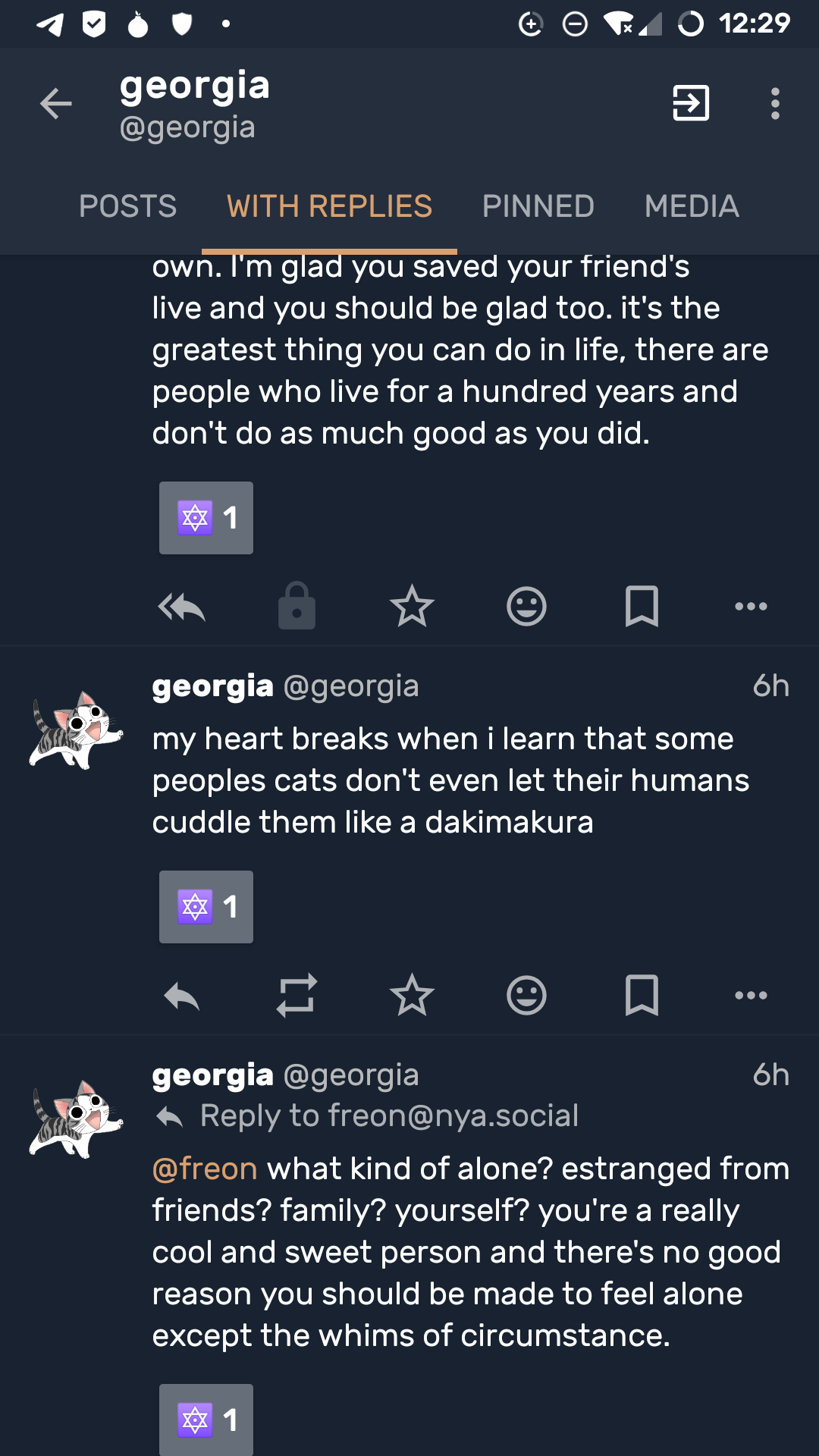Switch to the POSTS tab

[x=127, y=206]
